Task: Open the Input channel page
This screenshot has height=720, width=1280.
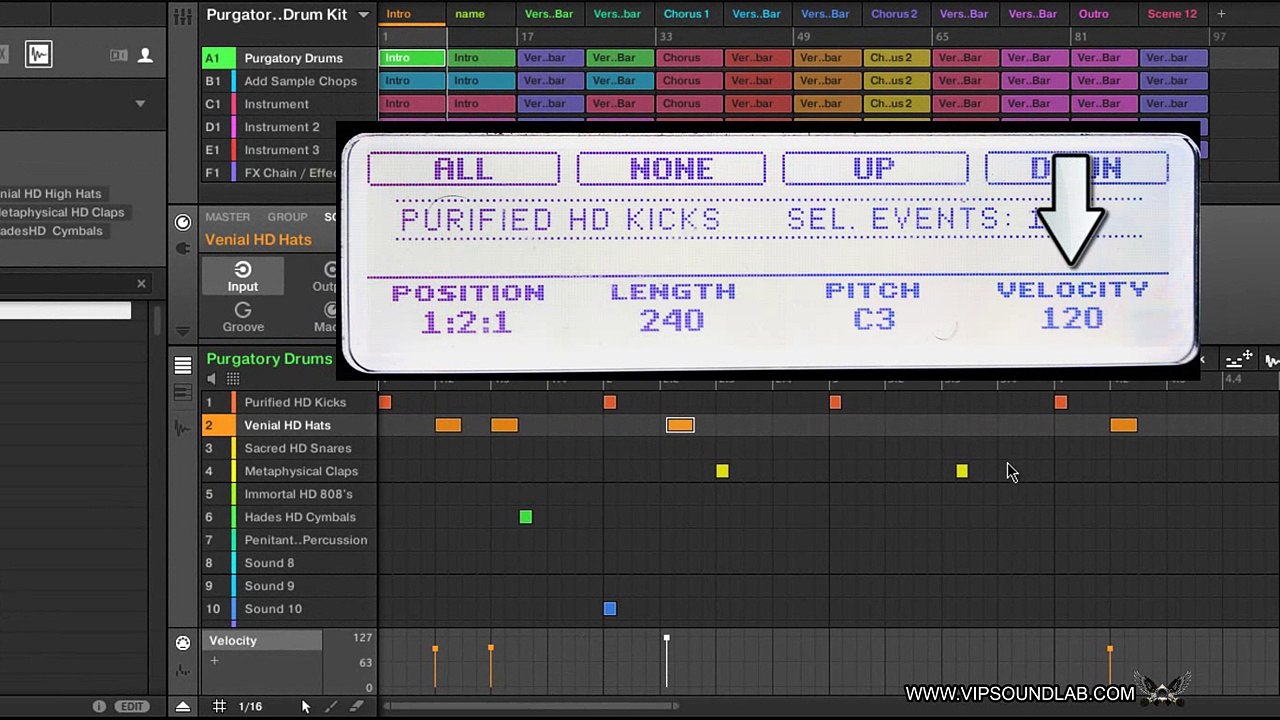Action: pos(243,276)
